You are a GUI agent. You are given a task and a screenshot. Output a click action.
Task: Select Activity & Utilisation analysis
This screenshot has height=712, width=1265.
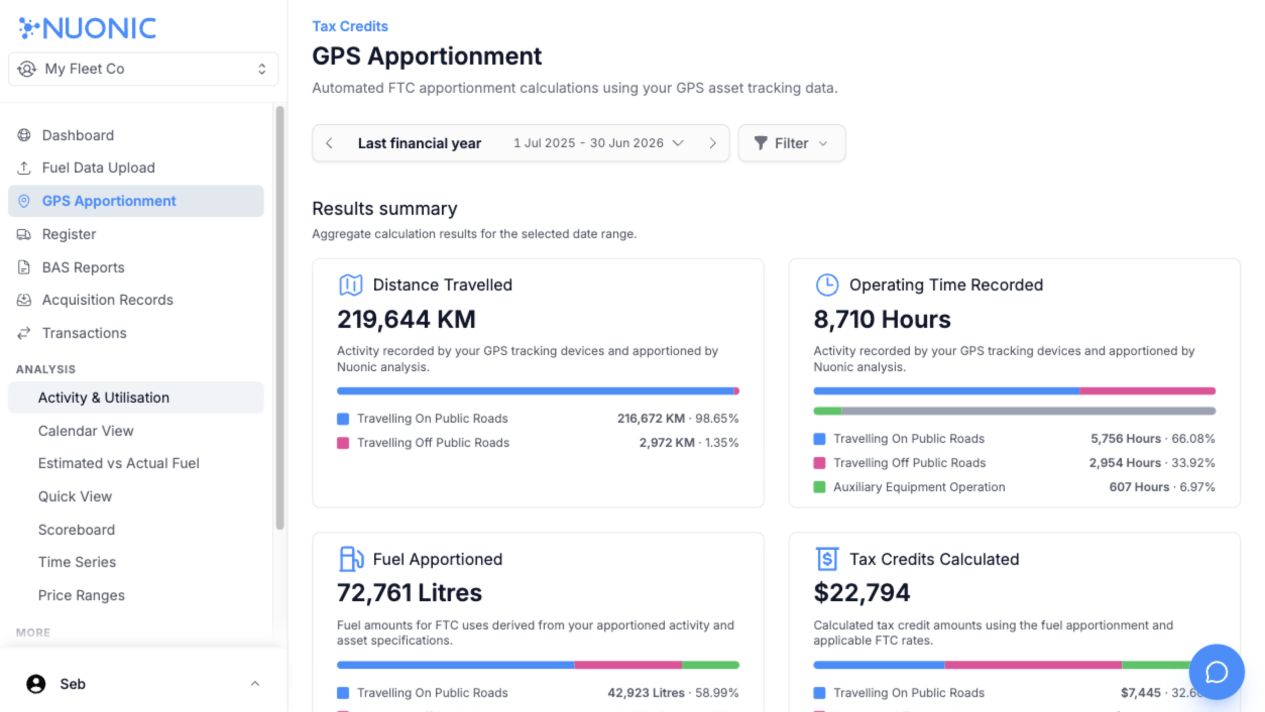coord(136,397)
